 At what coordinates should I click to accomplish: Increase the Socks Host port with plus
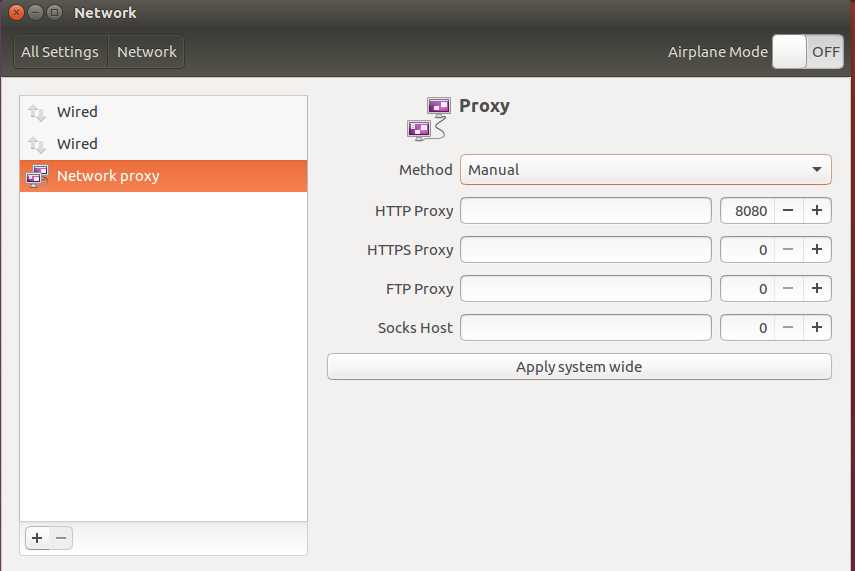pyautogui.click(x=817, y=328)
